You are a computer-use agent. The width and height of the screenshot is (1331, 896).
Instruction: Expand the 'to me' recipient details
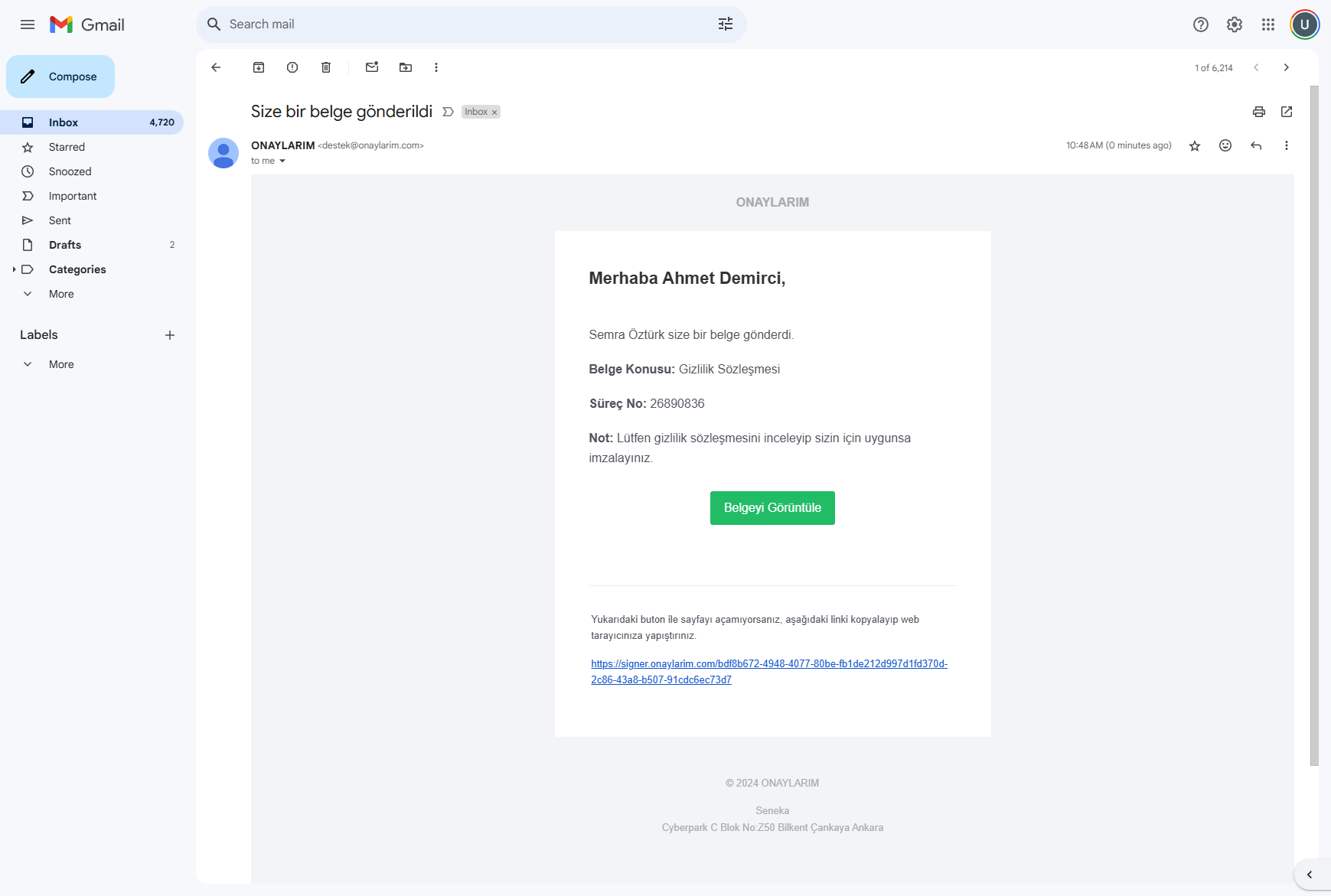(282, 161)
